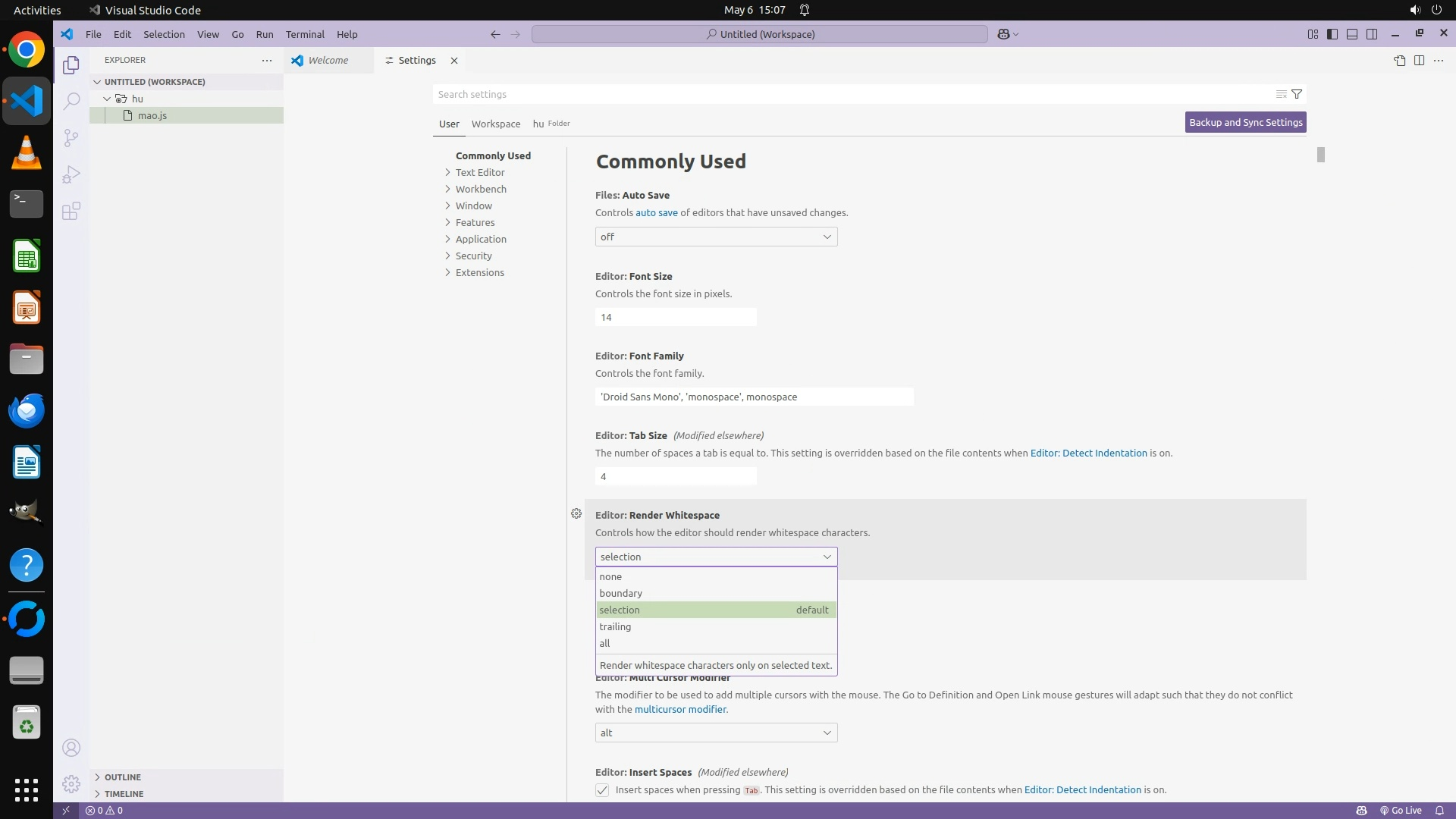The image size is (1456, 819).
Task: Select 'trailing' in Render Whitespace list
Action: click(x=615, y=627)
